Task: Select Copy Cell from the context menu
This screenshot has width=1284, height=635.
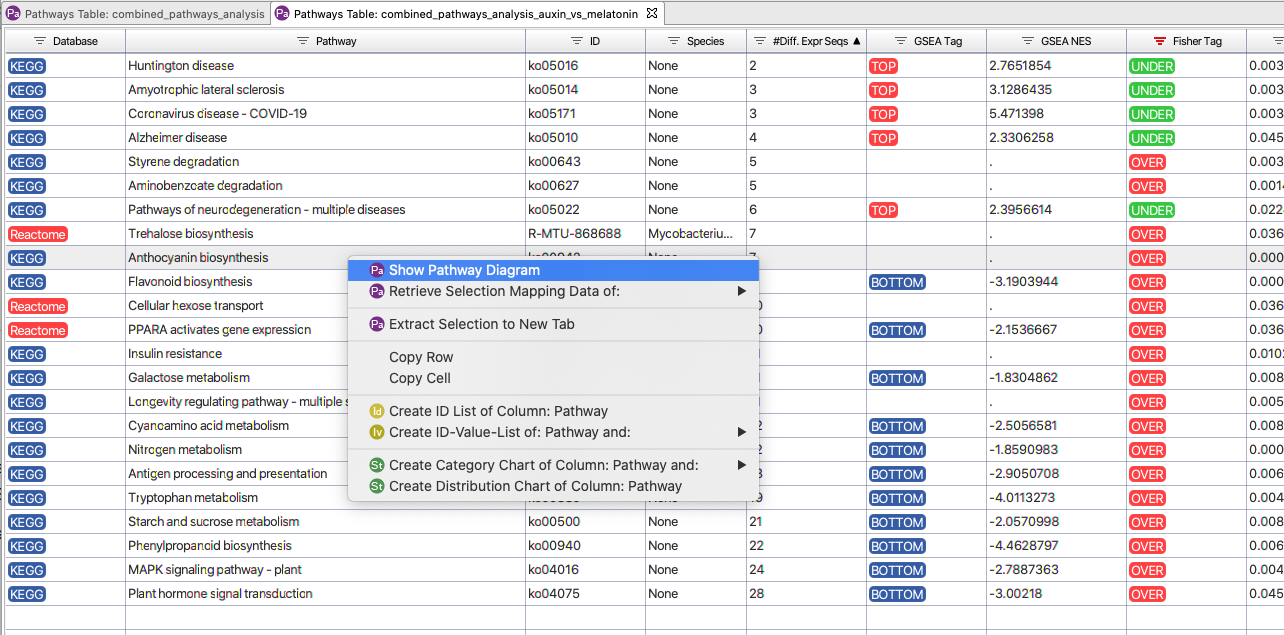Action: click(x=419, y=378)
